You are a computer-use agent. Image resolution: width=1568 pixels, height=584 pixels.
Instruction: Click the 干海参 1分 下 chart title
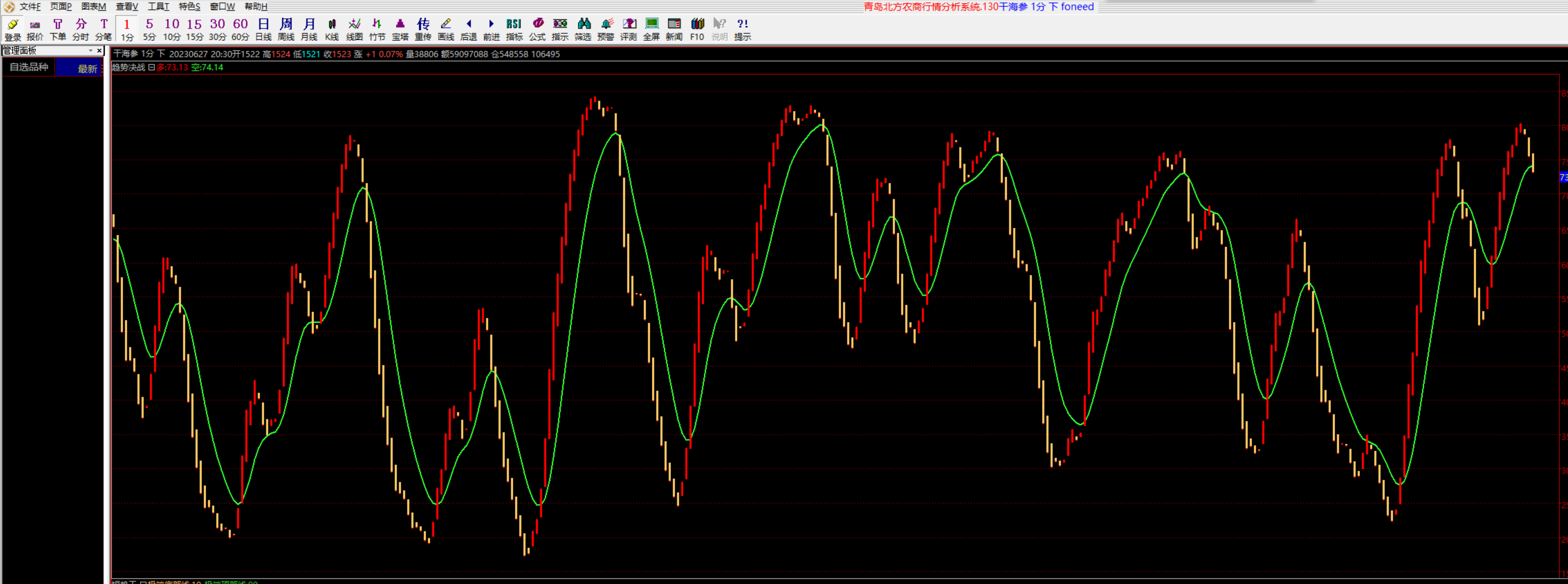tap(139, 54)
